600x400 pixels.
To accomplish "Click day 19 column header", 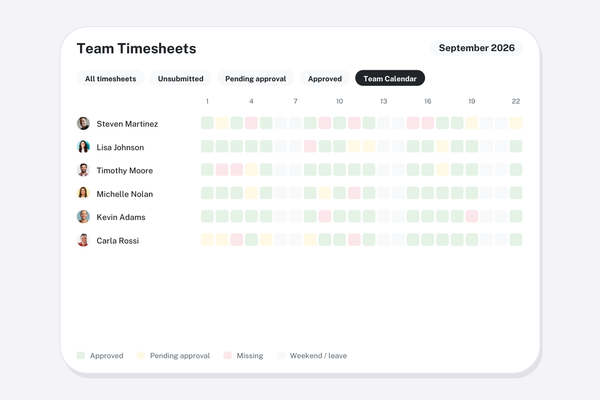I will pyautogui.click(x=472, y=101).
